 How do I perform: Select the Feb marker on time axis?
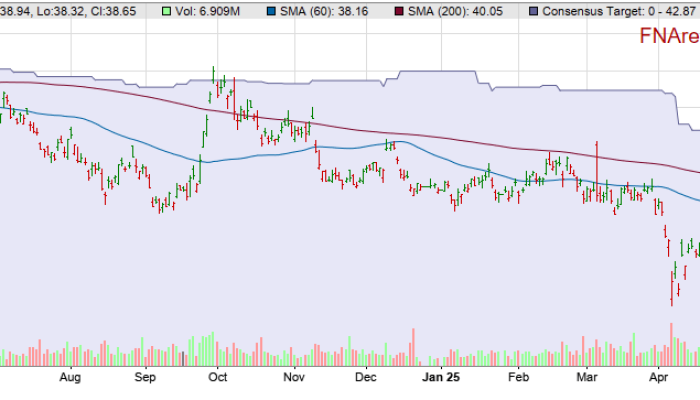point(518,378)
